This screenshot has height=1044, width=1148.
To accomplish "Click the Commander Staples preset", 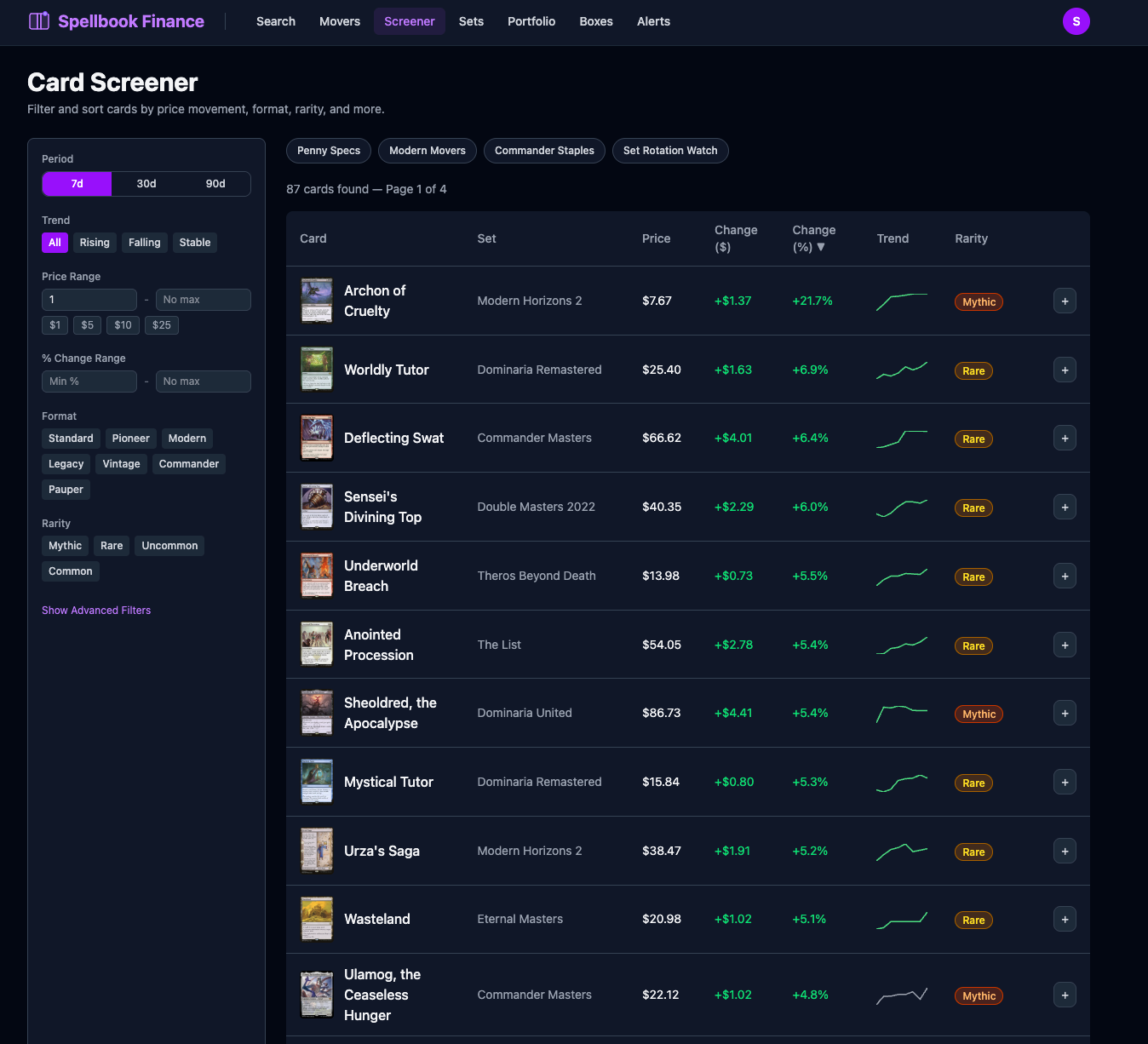I will 544,151.
